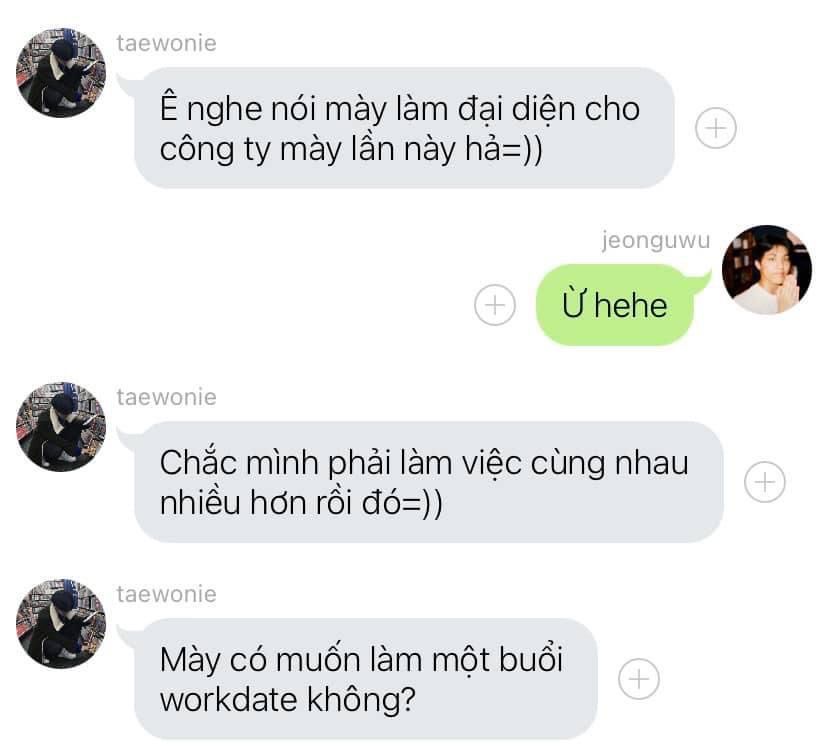Click the "hả=))" text ending the first message
Image resolution: width=828 pixels, height=754 pixels.
(503, 149)
